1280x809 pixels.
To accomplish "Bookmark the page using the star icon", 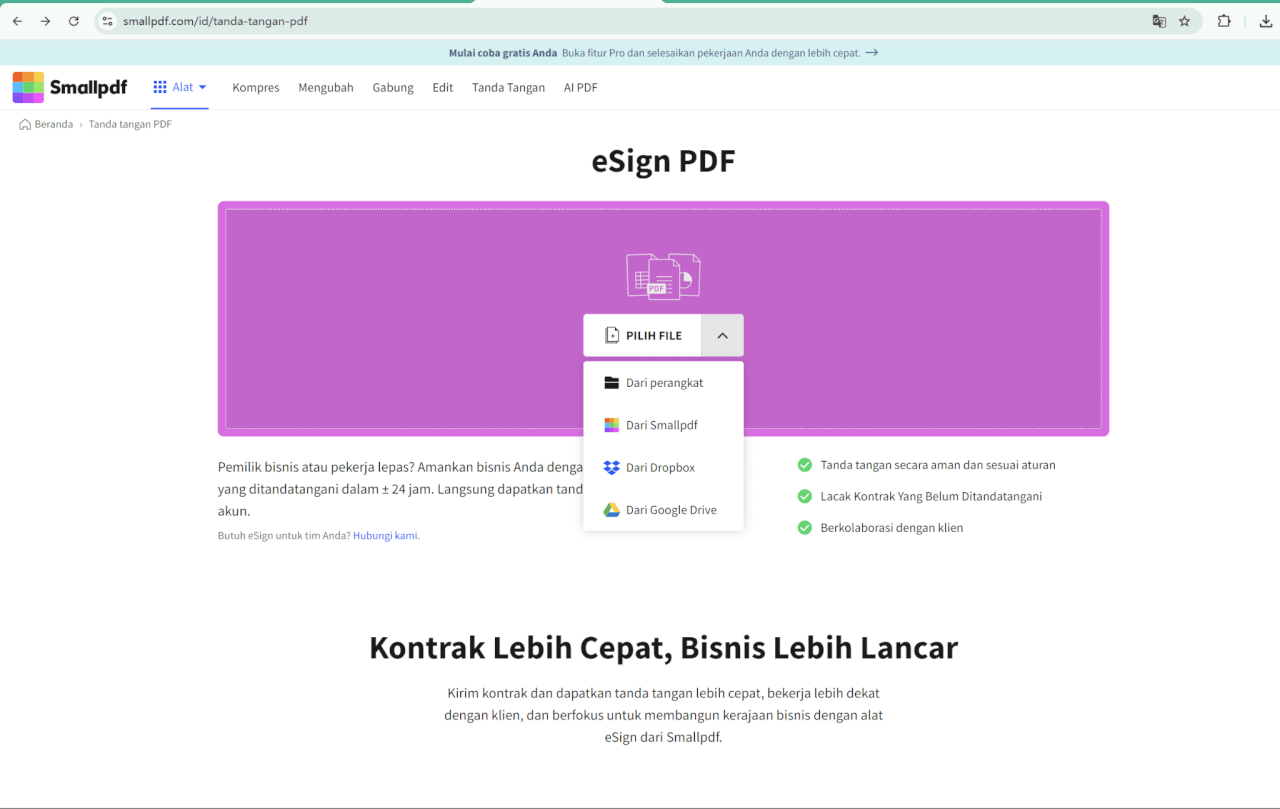I will [x=1186, y=20].
